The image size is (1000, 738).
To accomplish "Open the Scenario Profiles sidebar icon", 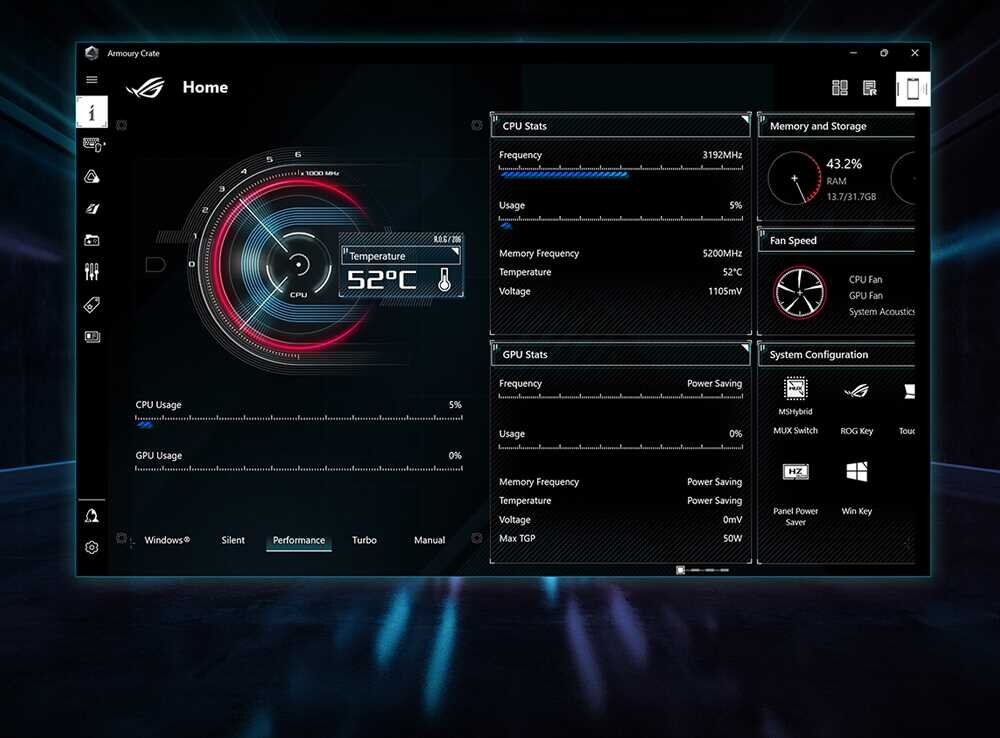I will coord(92,206).
